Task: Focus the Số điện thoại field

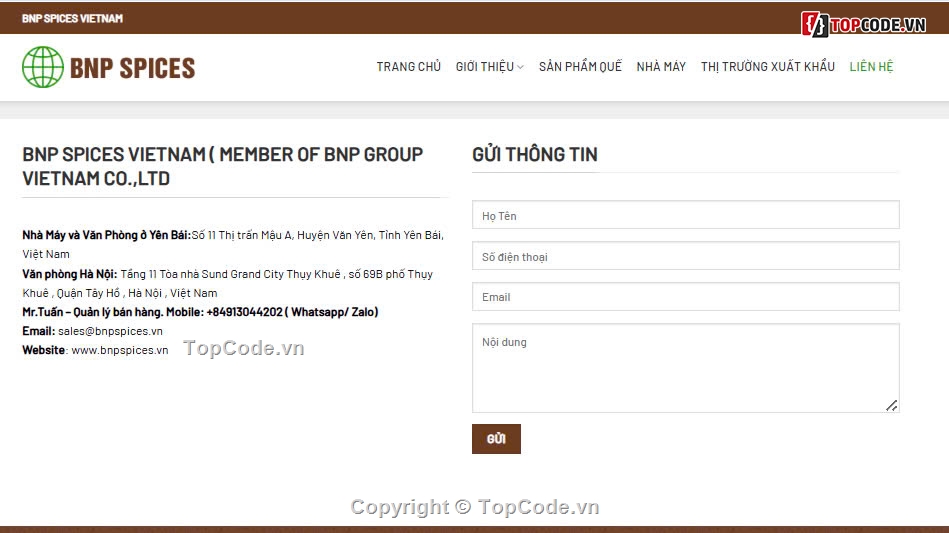Action: coord(686,256)
